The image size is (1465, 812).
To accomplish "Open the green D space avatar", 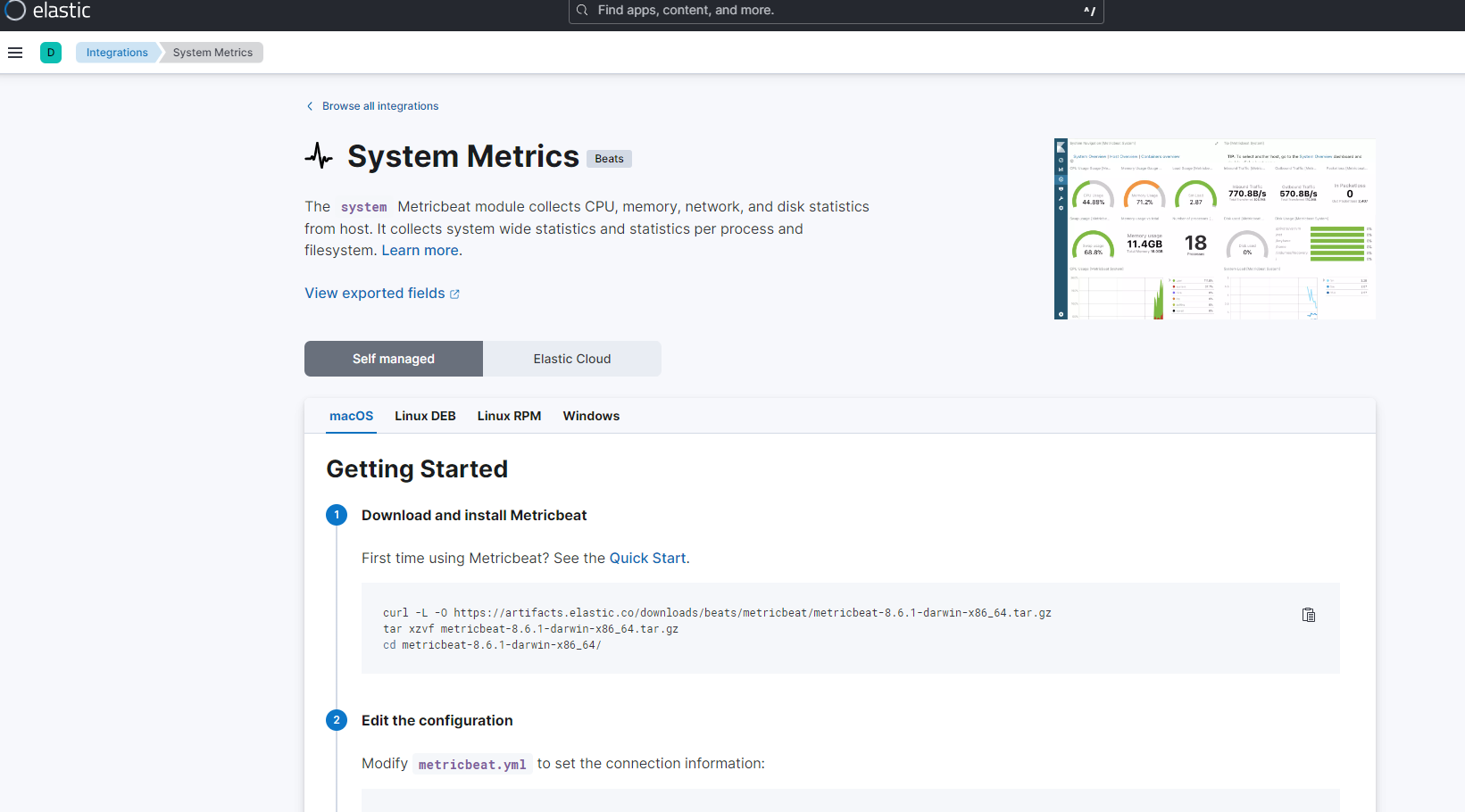I will (51, 53).
